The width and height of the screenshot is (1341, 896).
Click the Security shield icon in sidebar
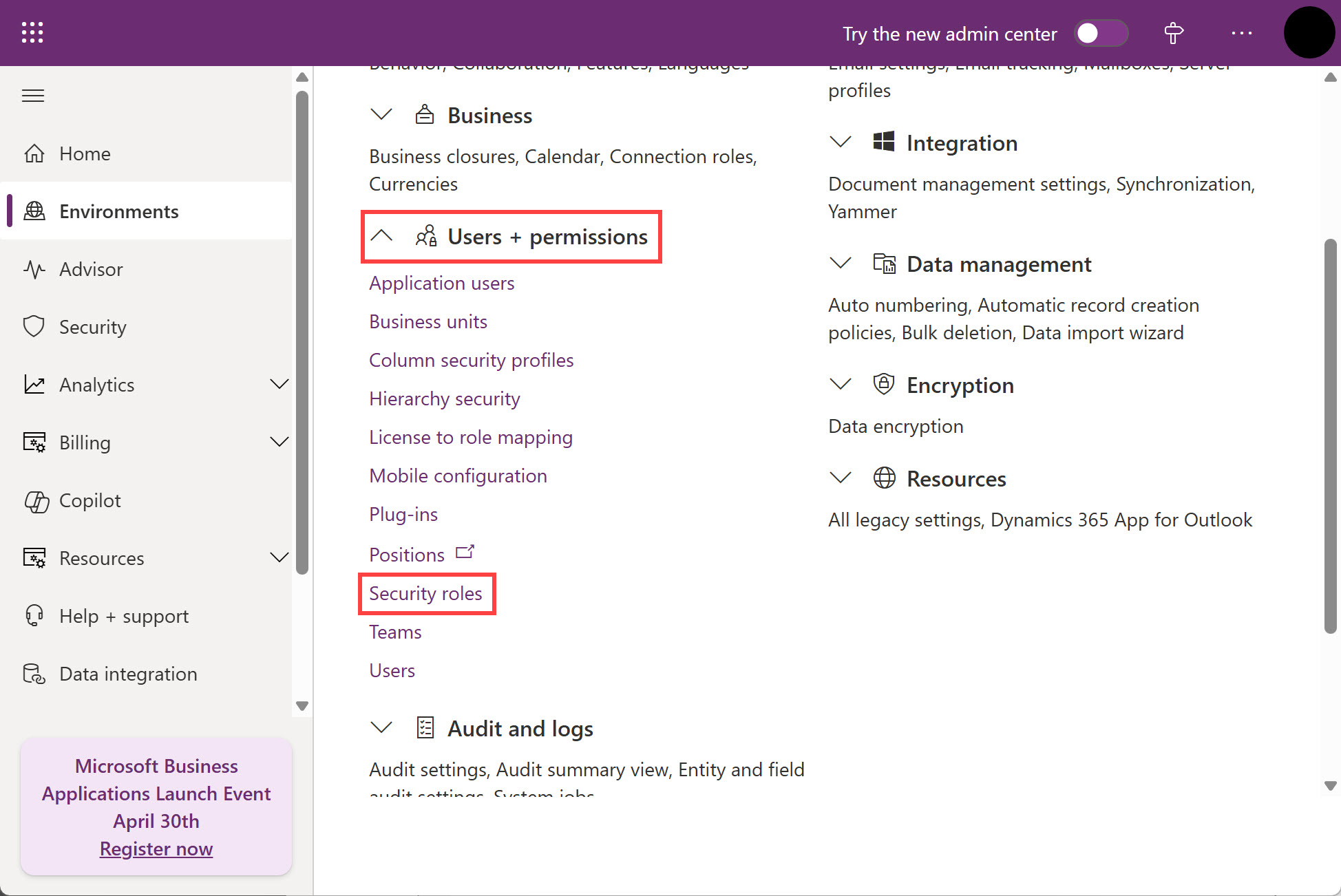pos(34,327)
